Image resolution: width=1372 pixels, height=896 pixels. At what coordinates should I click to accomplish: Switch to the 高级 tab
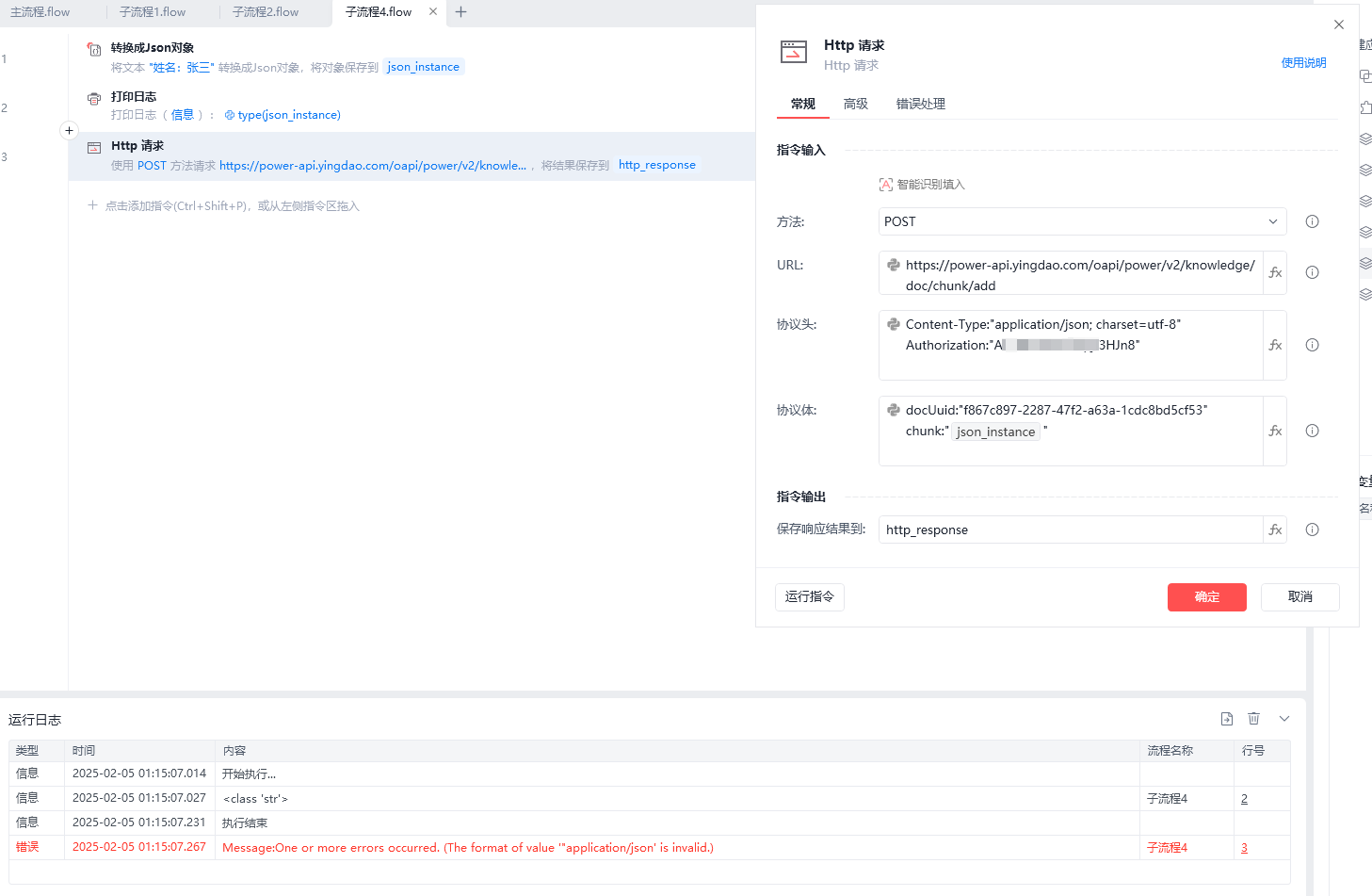point(855,105)
